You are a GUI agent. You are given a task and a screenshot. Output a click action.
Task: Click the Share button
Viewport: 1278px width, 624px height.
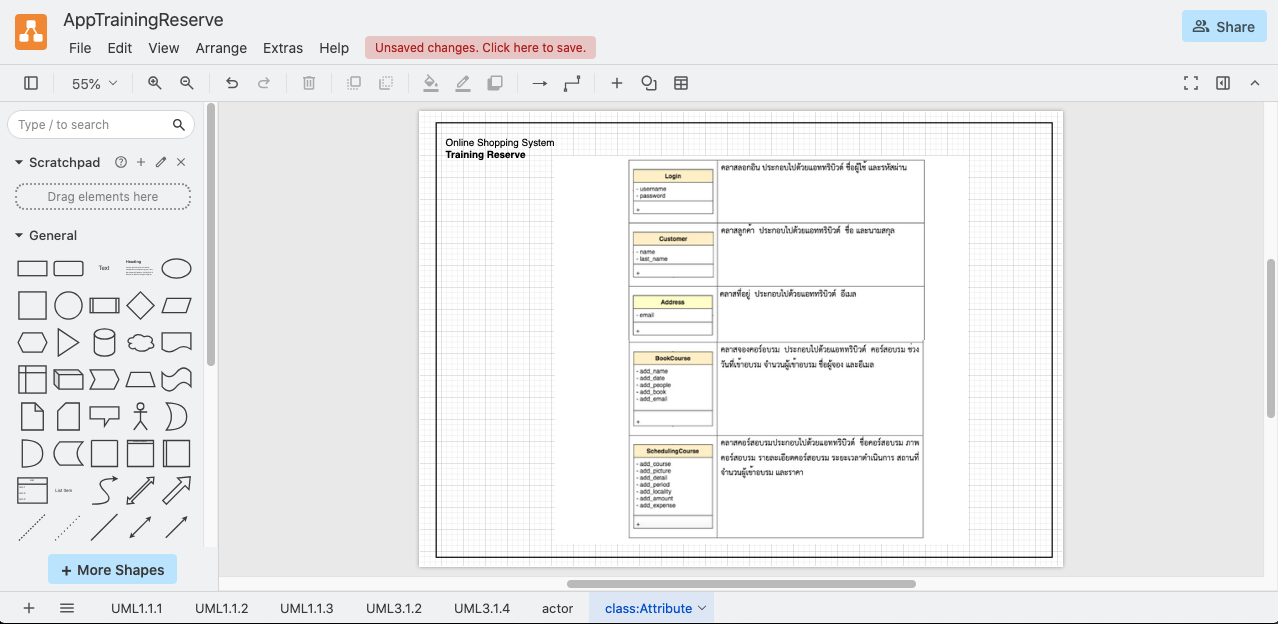(x=1224, y=27)
